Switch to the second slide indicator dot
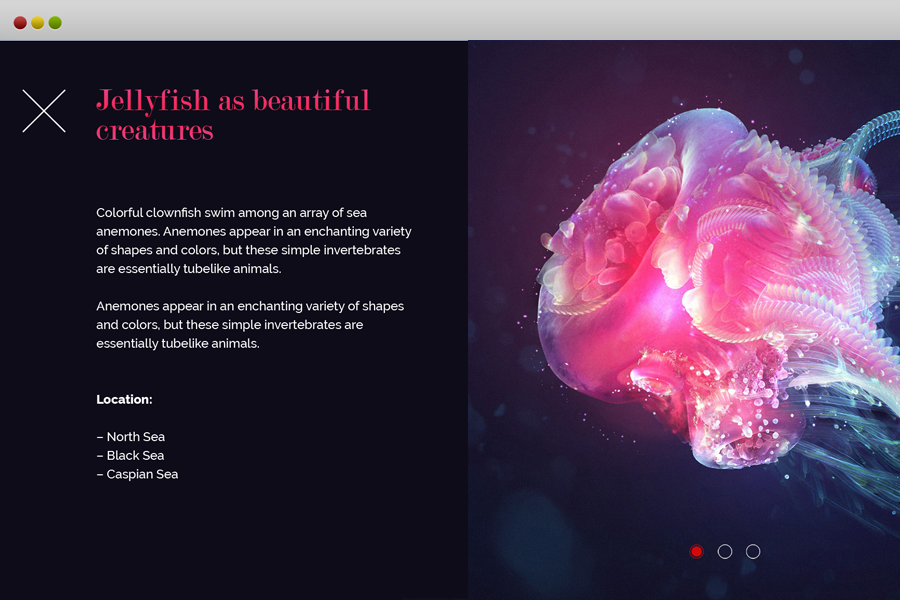The image size is (900, 600). (725, 551)
